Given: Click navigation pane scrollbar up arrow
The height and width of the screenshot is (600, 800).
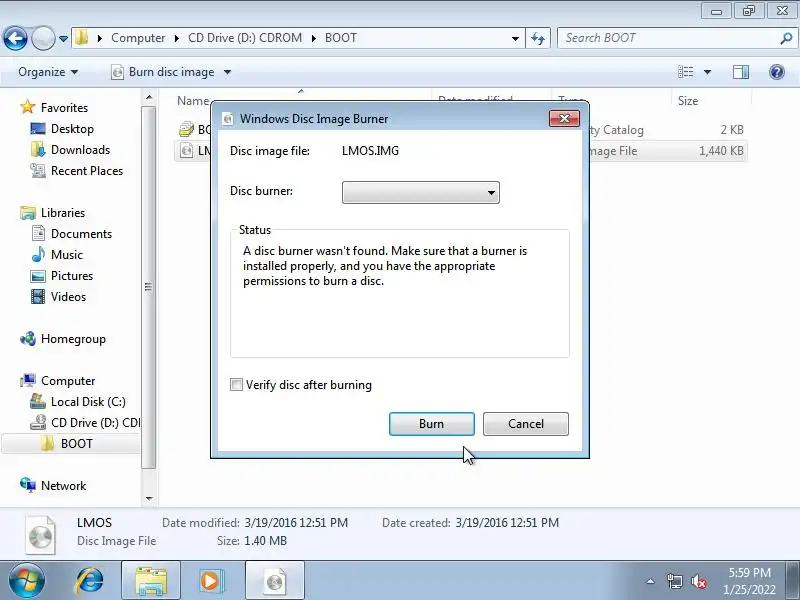Looking at the screenshot, I should click(x=148, y=97).
